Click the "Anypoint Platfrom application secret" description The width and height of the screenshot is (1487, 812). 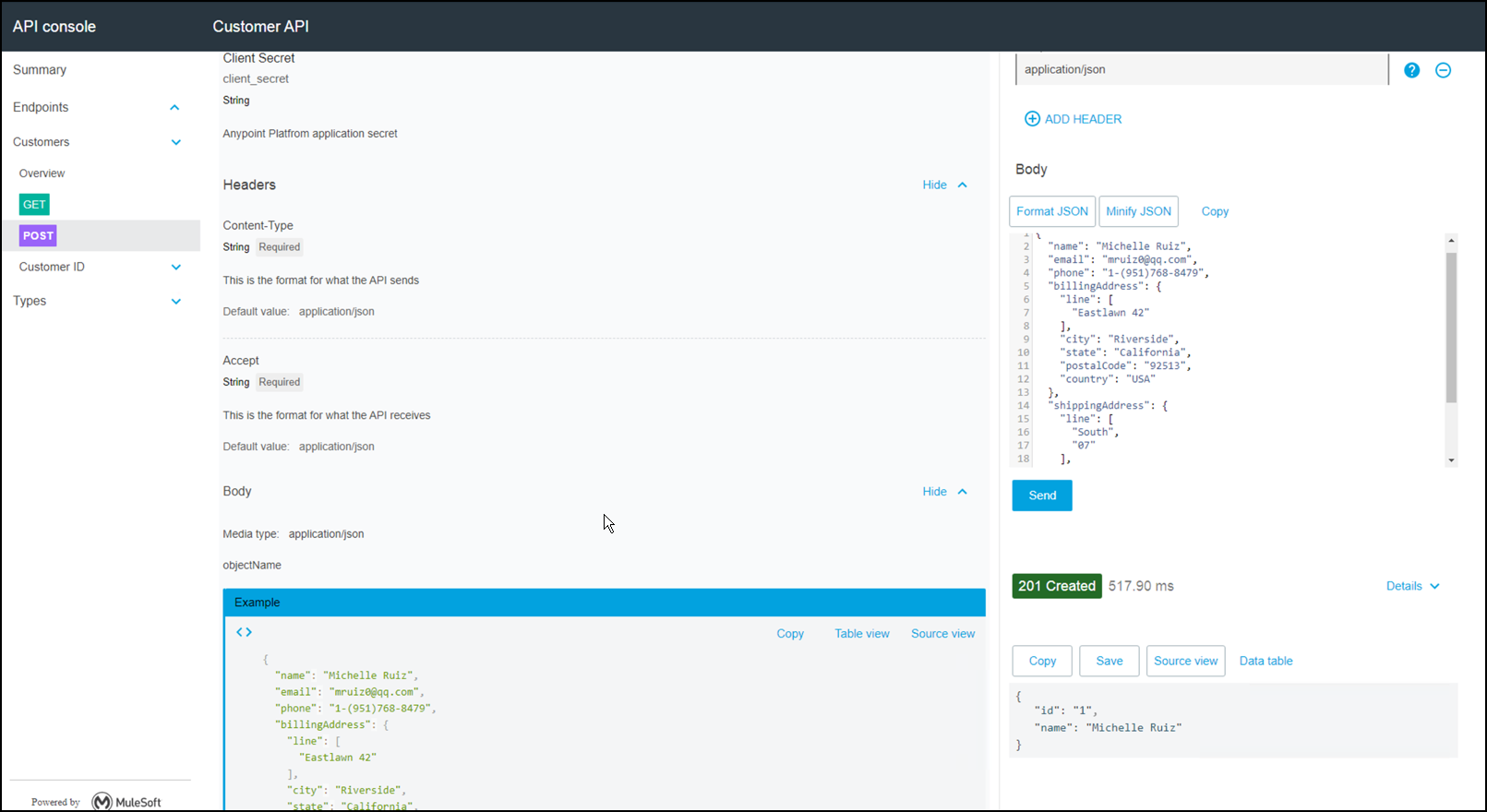(x=310, y=134)
